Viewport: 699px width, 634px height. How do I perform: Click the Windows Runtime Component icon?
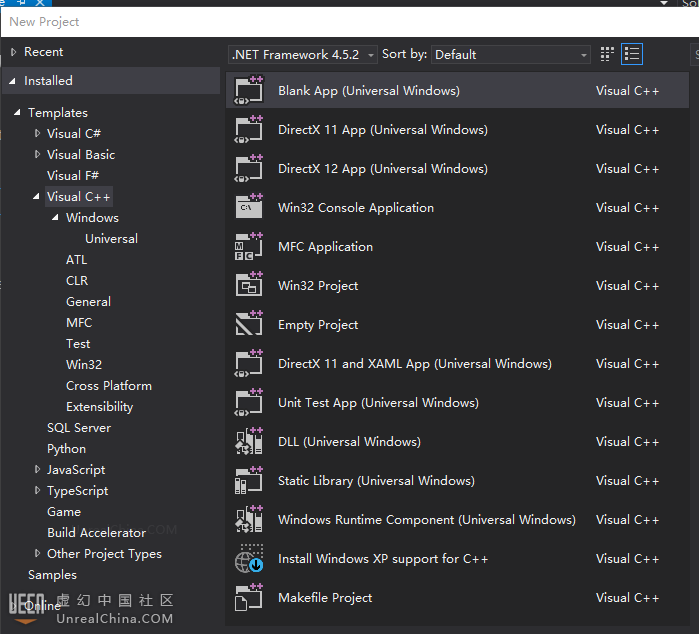[249, 519]
